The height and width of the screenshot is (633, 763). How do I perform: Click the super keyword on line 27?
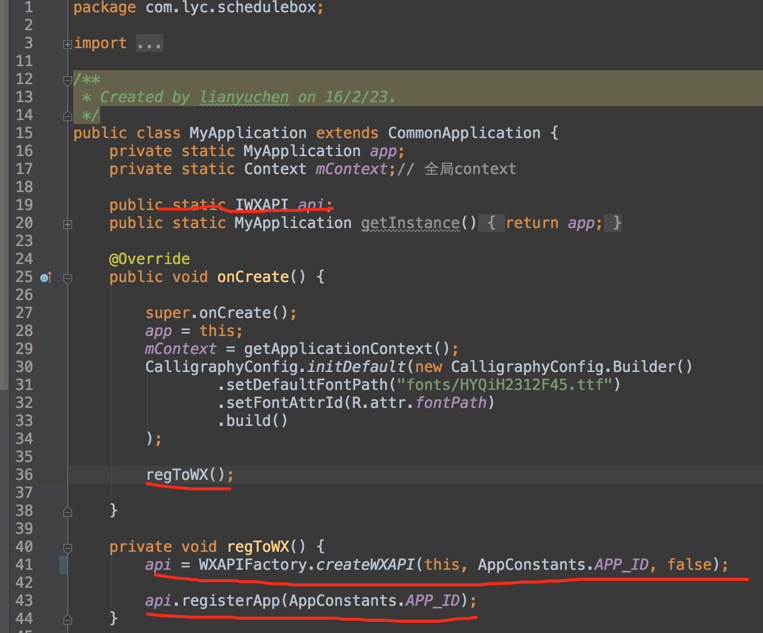click(x=167, y=312)
